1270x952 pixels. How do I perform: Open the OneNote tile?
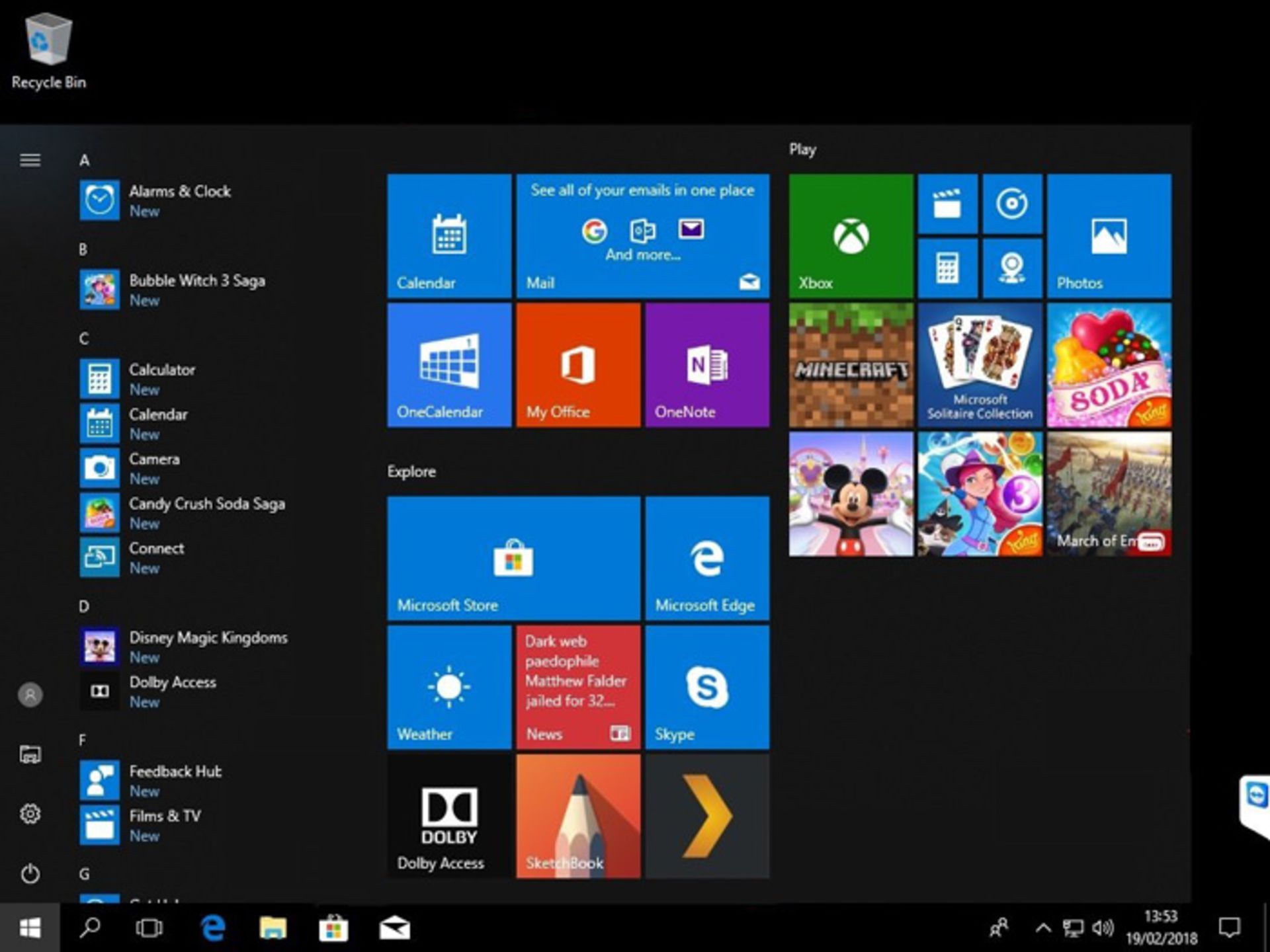tap(707, 365)
